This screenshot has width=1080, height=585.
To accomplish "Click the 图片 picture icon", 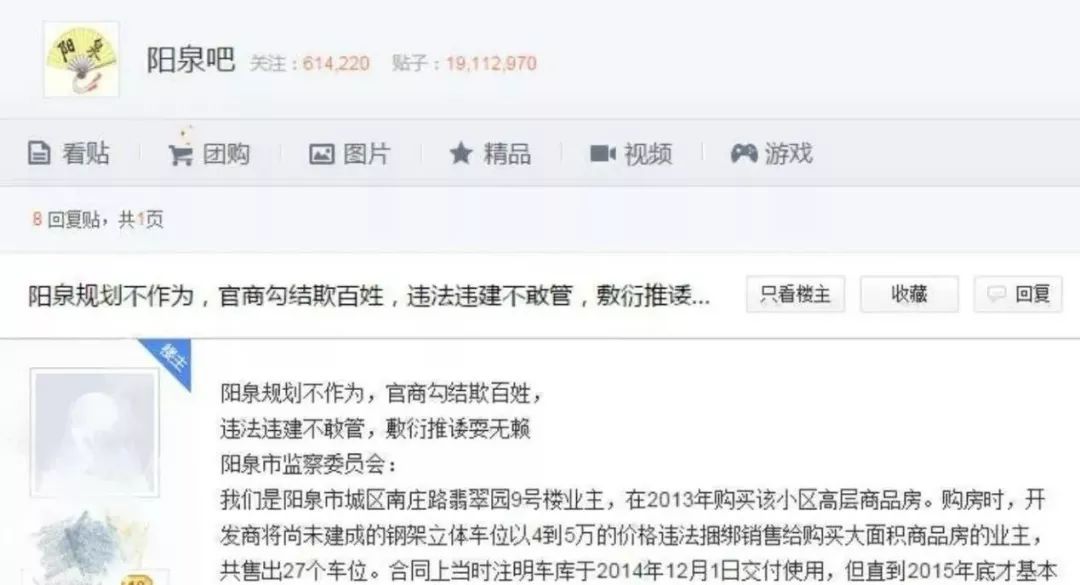I will [322, 154].
